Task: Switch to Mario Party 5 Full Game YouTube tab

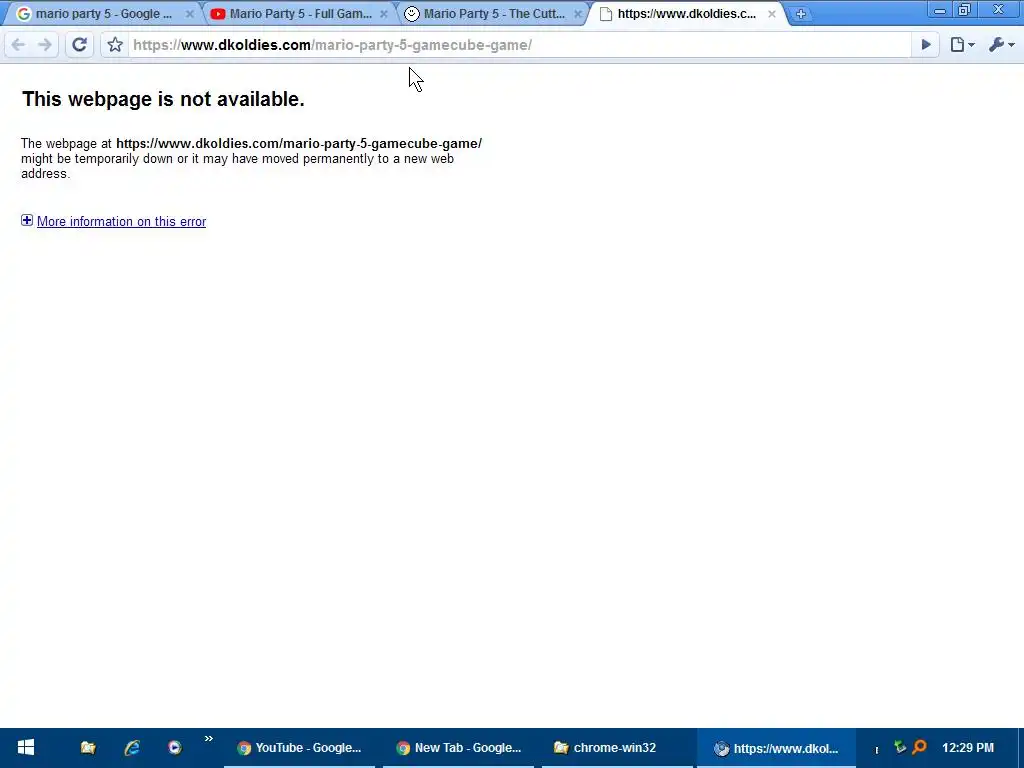Action: [300, 14]
